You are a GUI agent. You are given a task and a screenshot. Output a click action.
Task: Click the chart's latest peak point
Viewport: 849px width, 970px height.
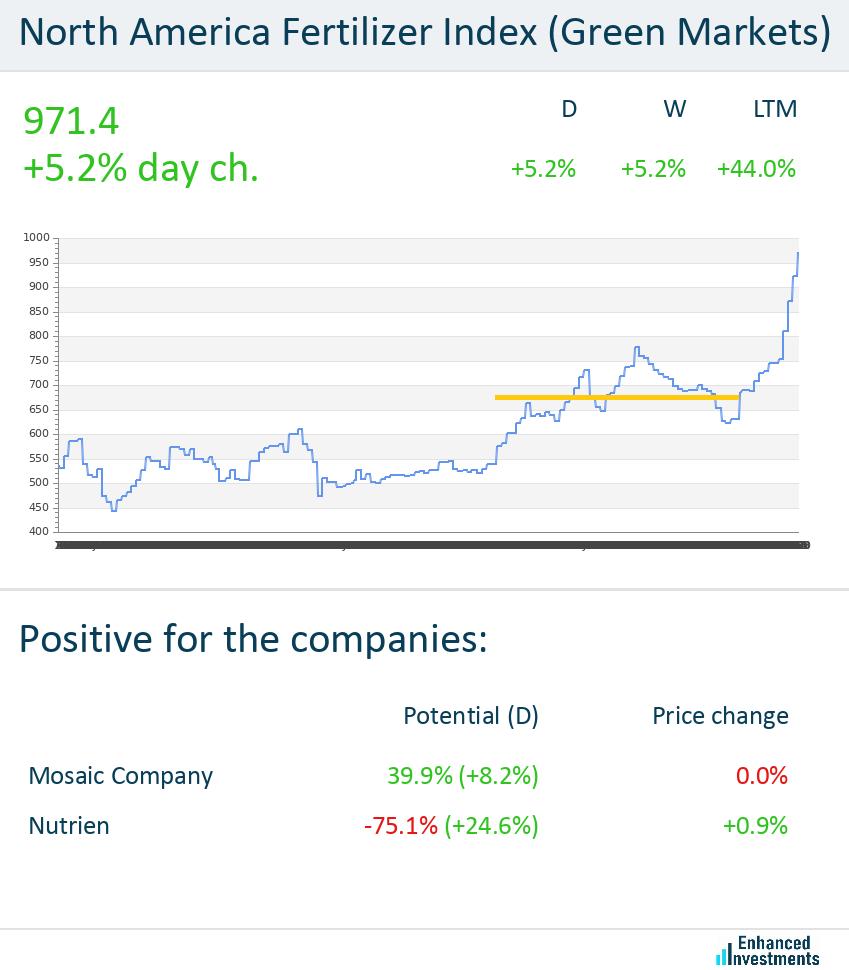tap(797, 254)
